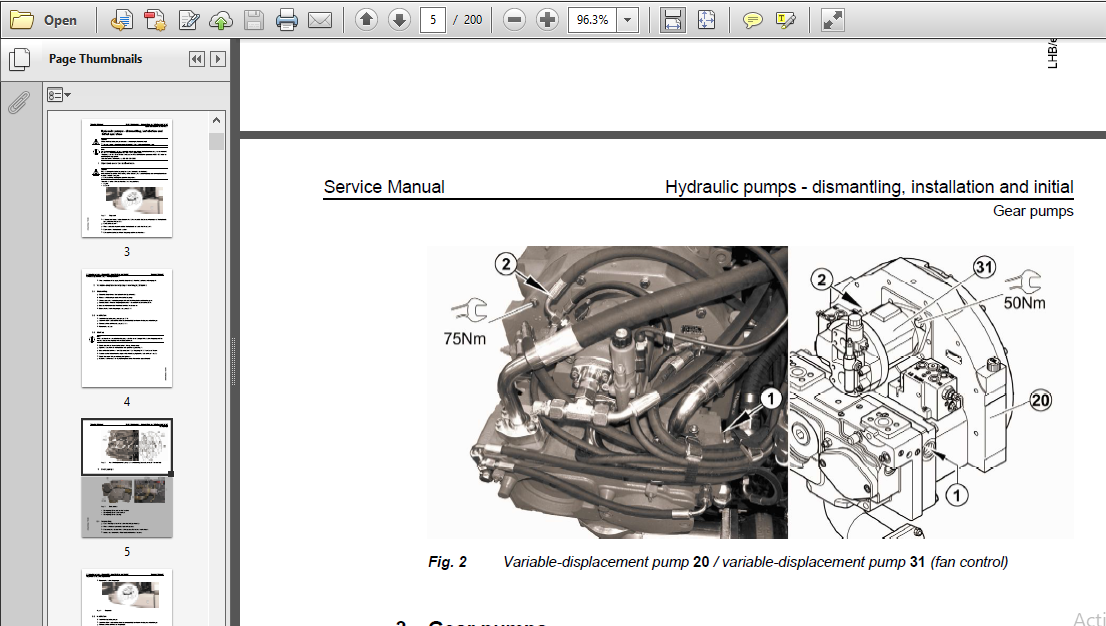This screenshot has height=626, width=1106.
Task: Click the pane divider grip handle
Action: pyautogui.click(x=233, y=361)
